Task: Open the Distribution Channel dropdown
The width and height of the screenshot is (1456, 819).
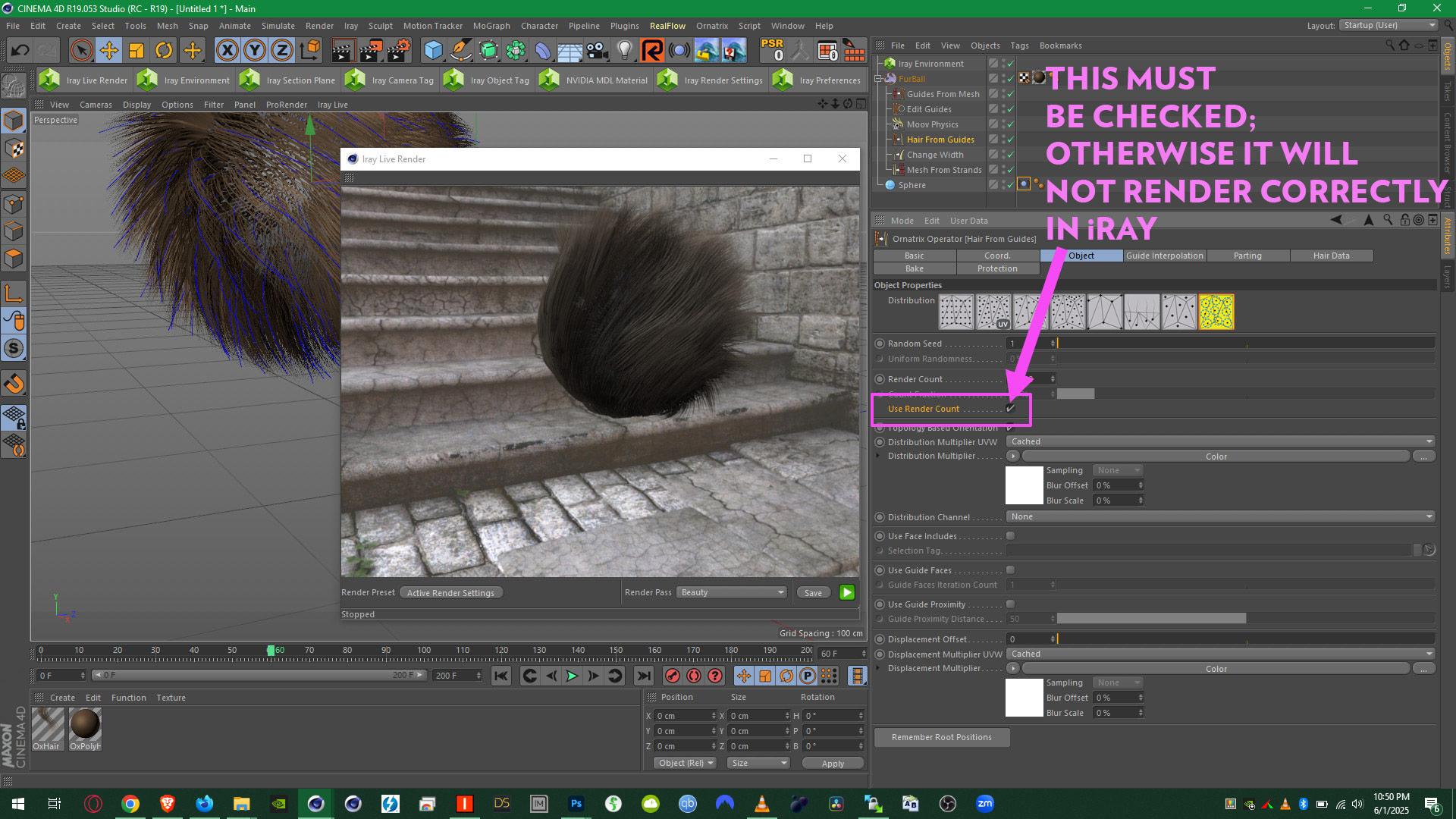Action: point(1220,516)
